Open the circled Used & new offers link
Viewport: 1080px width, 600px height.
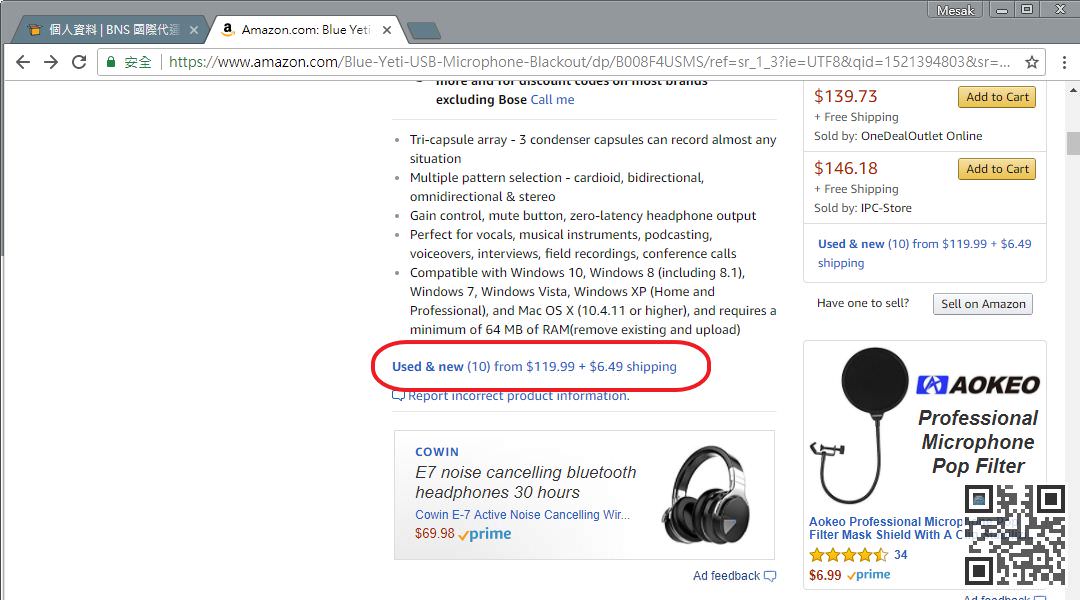(534, 367)
